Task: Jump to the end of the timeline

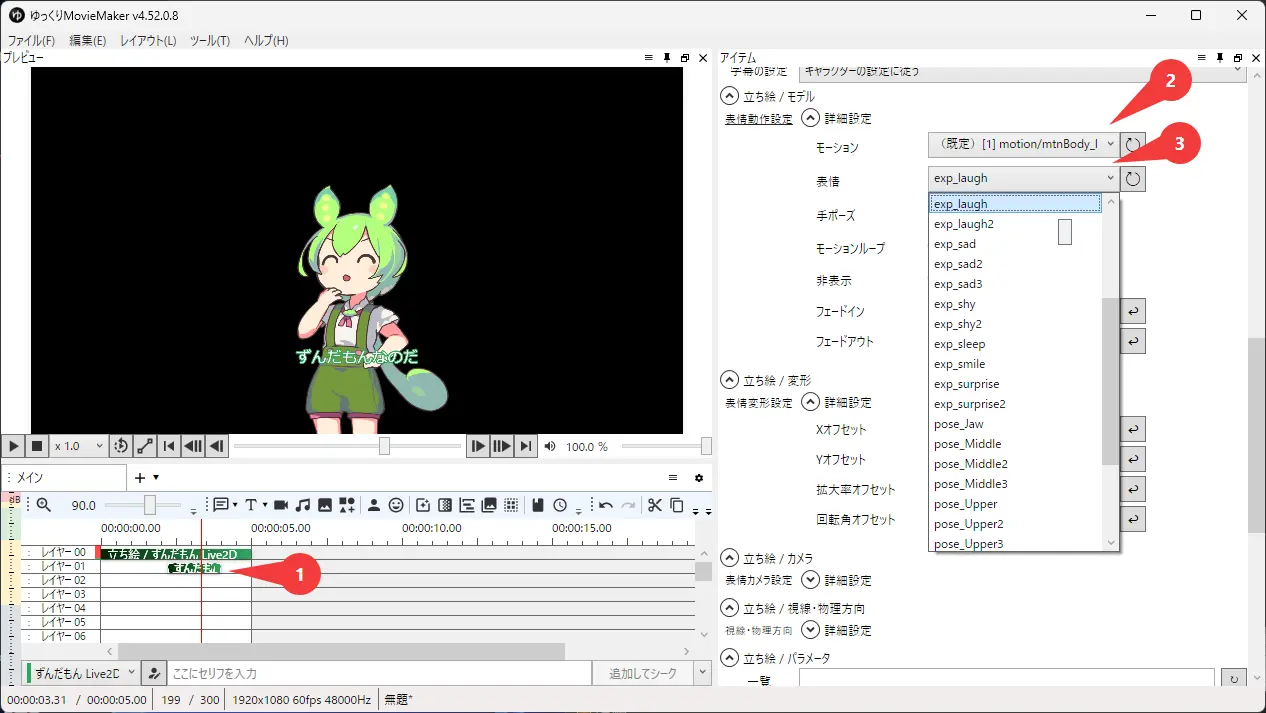Action: point(526,446)
